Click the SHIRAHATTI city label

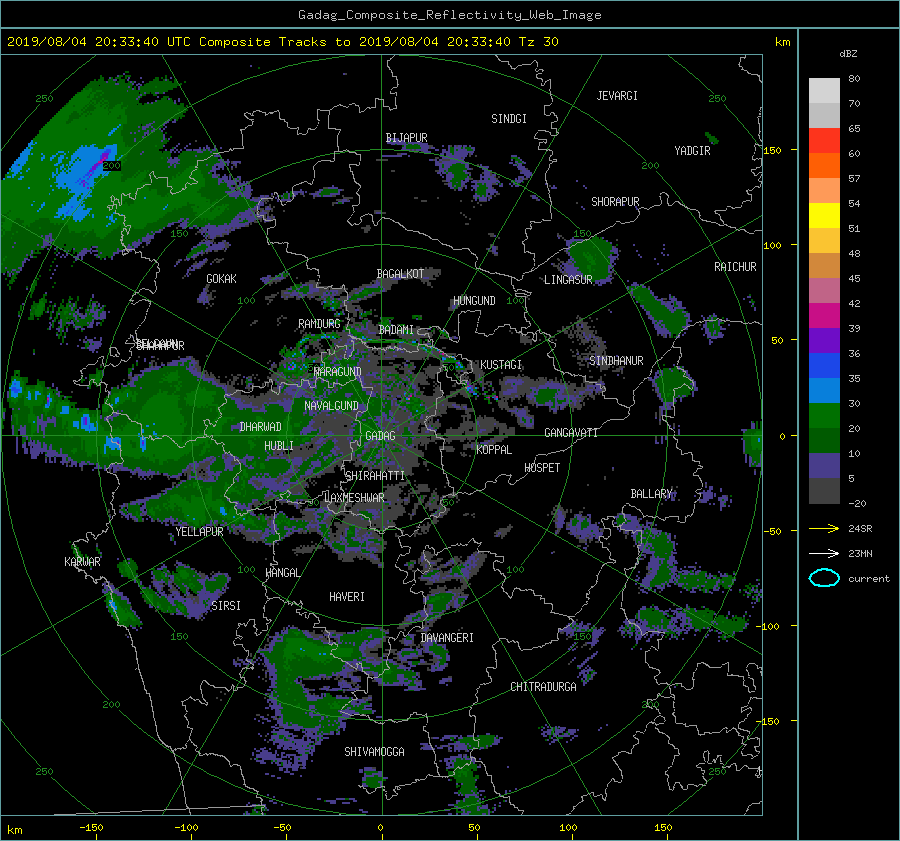[375, 476]
